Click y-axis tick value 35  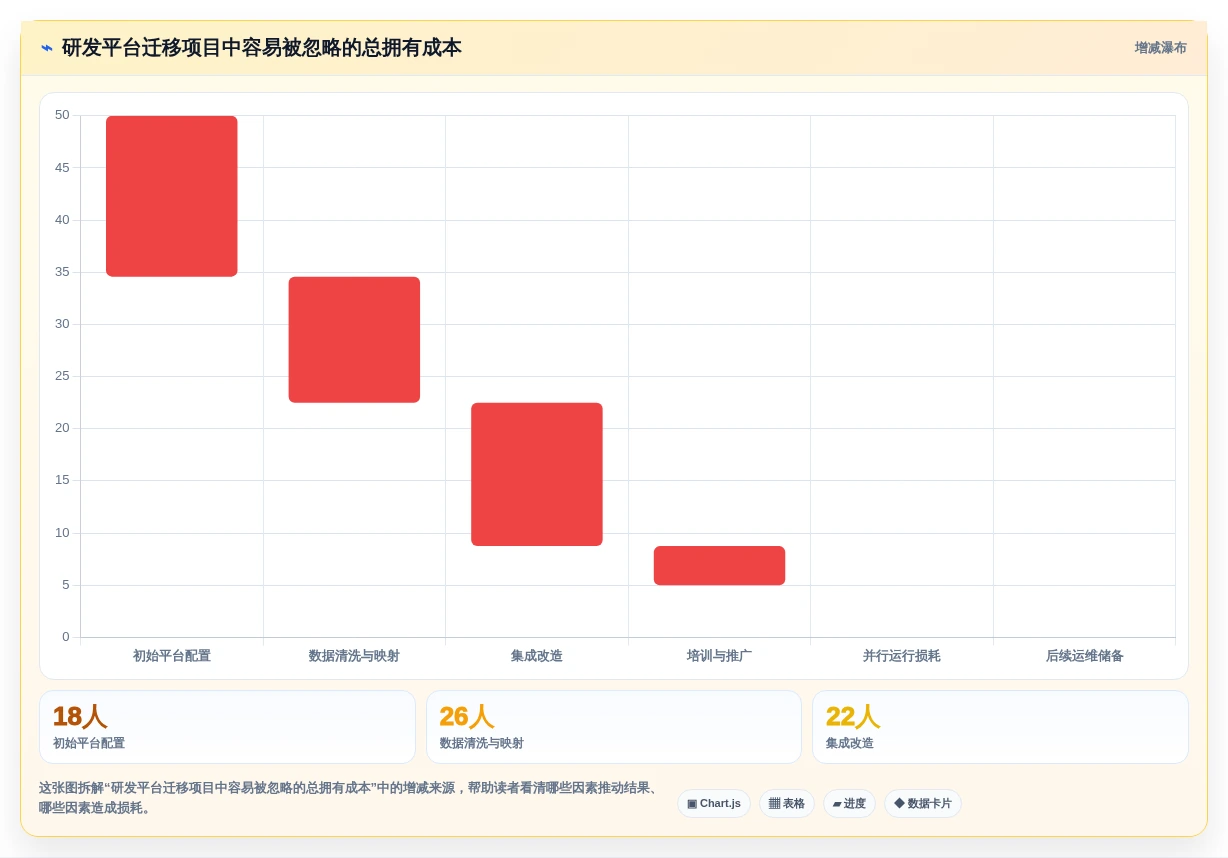tap(62, 272)
